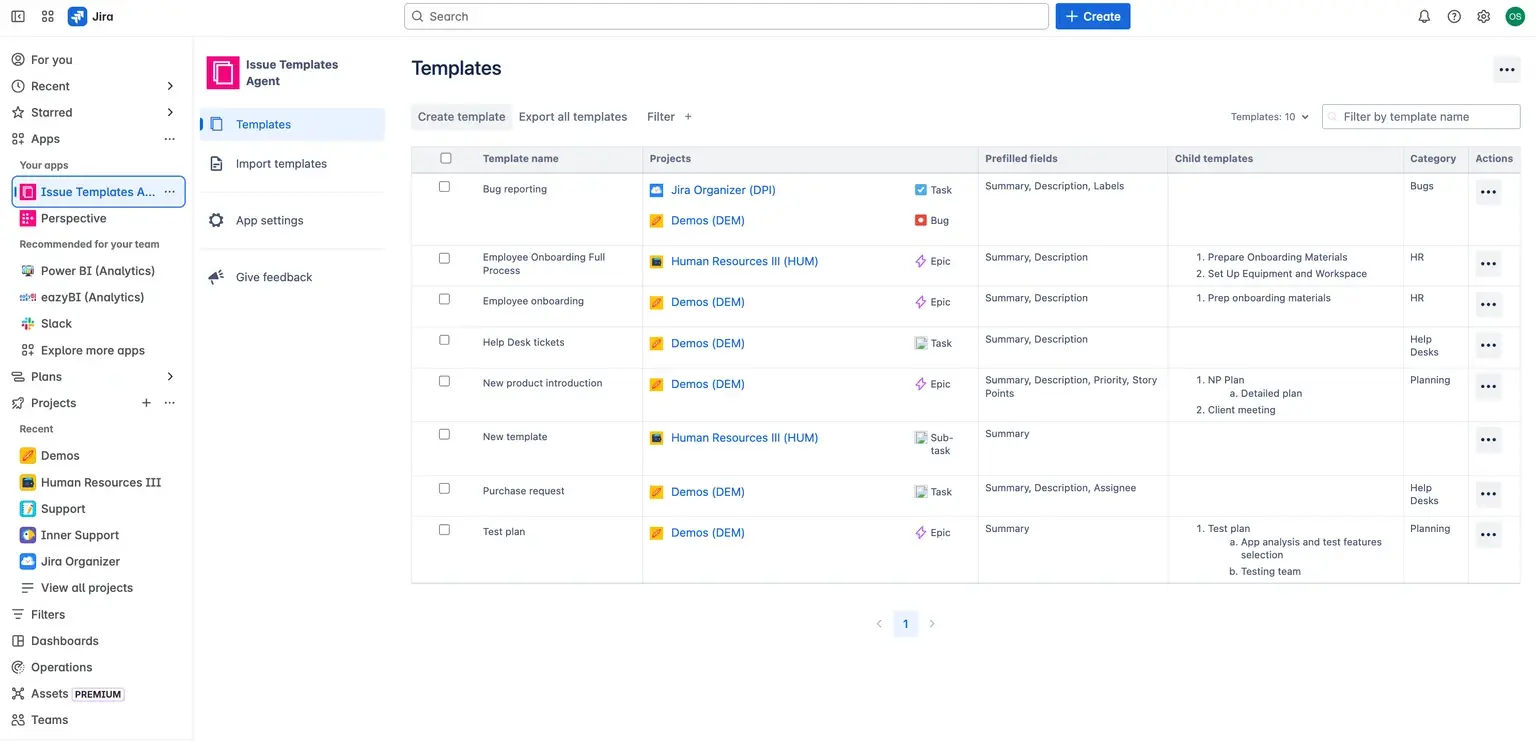Screen dimensions: 1536x741
Task: Check the Help Desk tickets template checkbox
Action: pos(445,340)
